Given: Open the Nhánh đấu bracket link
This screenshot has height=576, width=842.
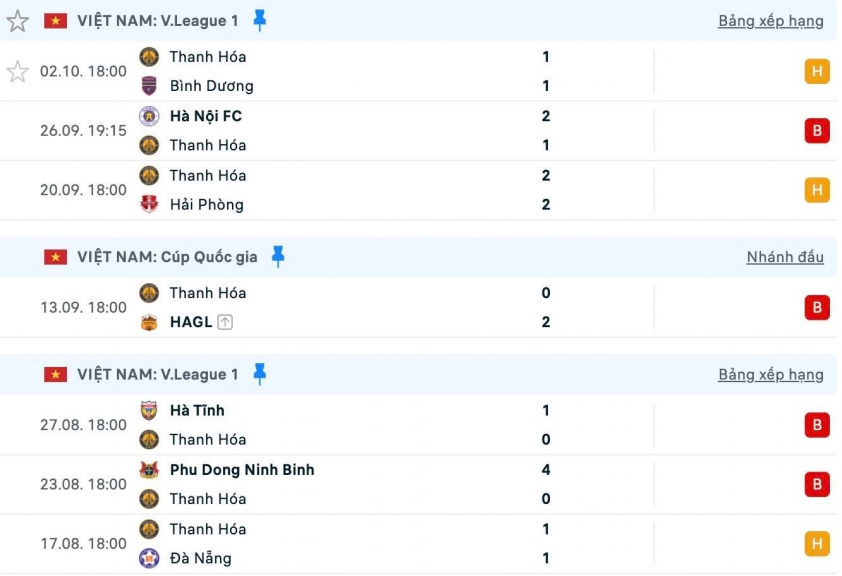Looking at the screenshot, I should [784, 257].
